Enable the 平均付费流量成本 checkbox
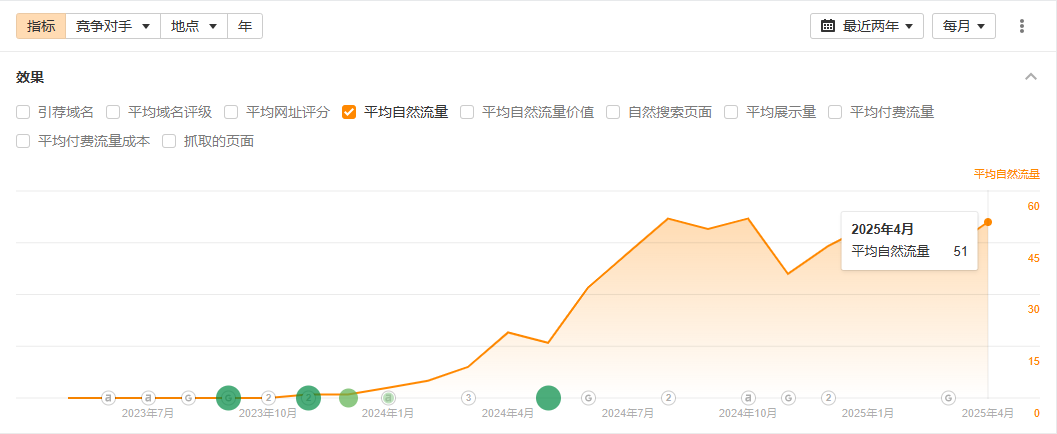The image size is (1057, 434). (x=23, y=141)
